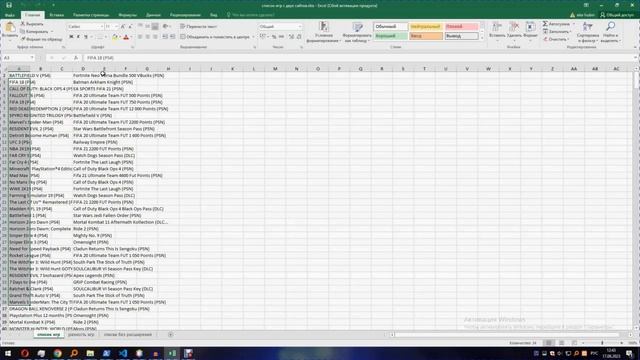Click the Name Box showing A3
The height and width of the screenshot is (360, 640).
point(18,58)
